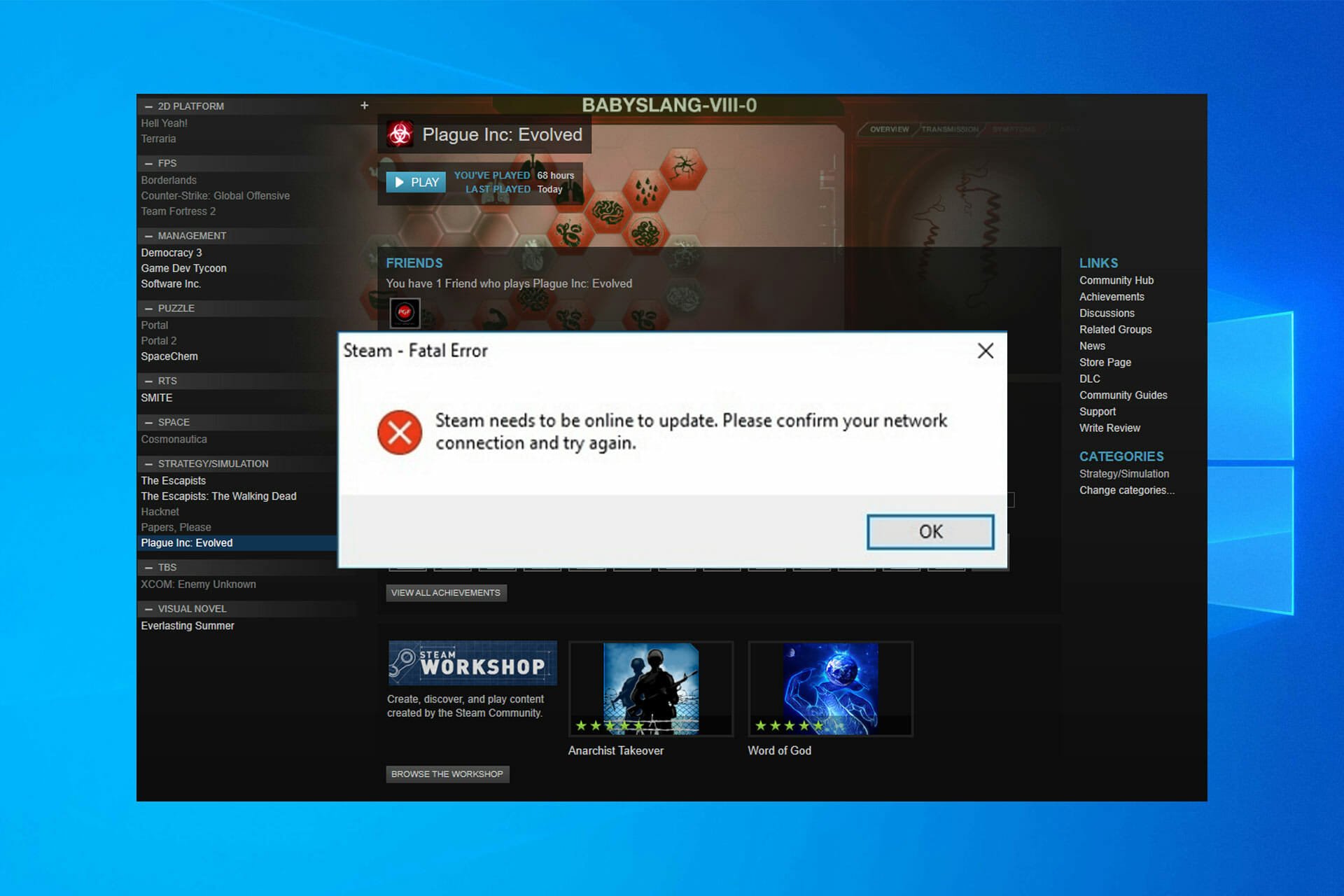The width and height of the screenshot is (1344, 896).
Task: Collapse the SPACE category
Action: click(x=148, y=423)
